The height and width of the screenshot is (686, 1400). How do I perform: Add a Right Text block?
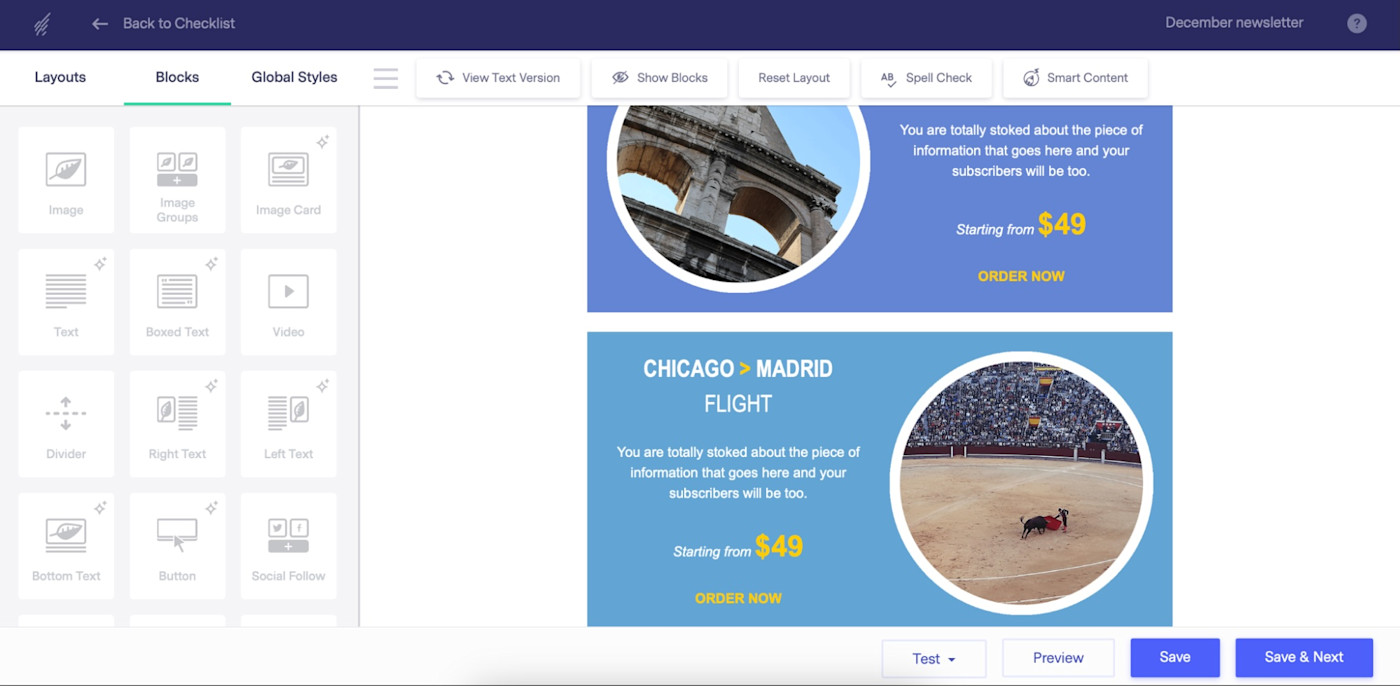[177, 424]
